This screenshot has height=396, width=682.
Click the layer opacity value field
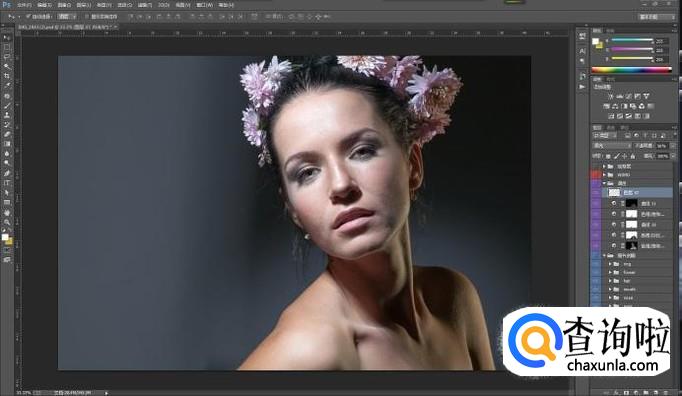tap(662, 146)
